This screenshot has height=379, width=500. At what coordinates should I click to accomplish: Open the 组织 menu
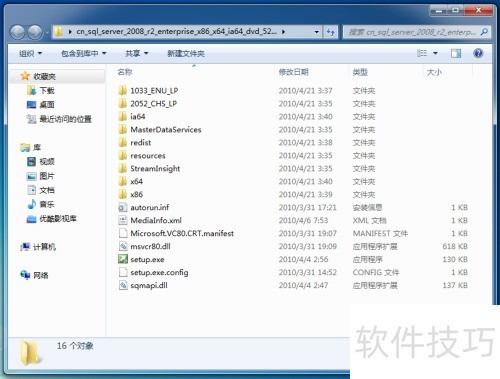pos(30,53)
